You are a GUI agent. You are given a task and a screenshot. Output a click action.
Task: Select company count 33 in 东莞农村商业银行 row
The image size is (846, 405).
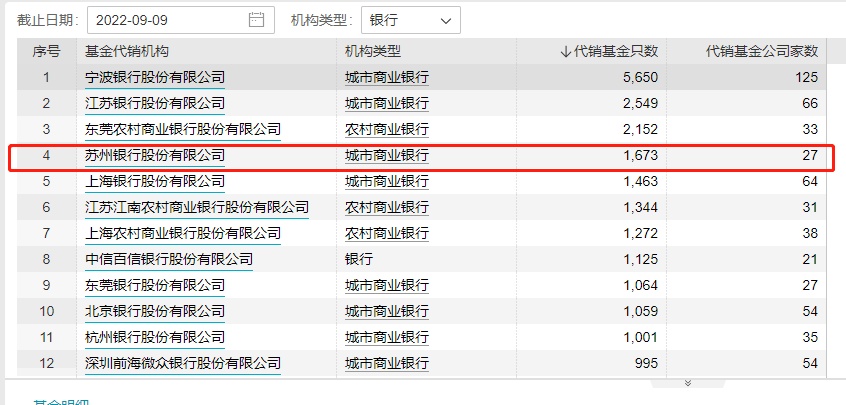(x=810, y=129)
